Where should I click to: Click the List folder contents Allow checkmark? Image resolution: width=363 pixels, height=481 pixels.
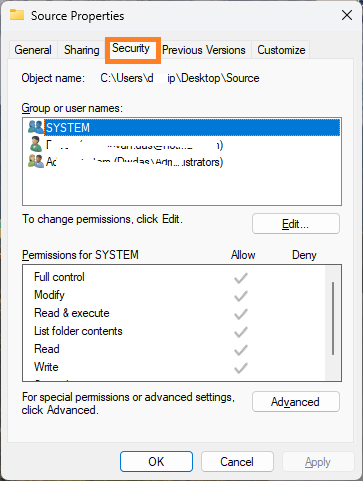coord(241,332)
